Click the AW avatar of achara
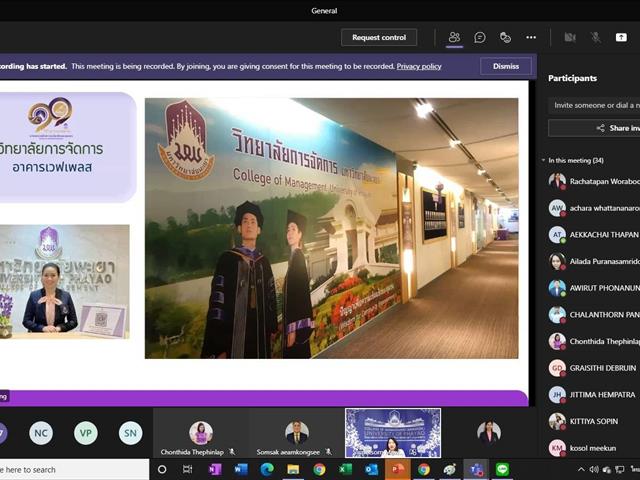 pyautogui.click(x=557, y=208)
